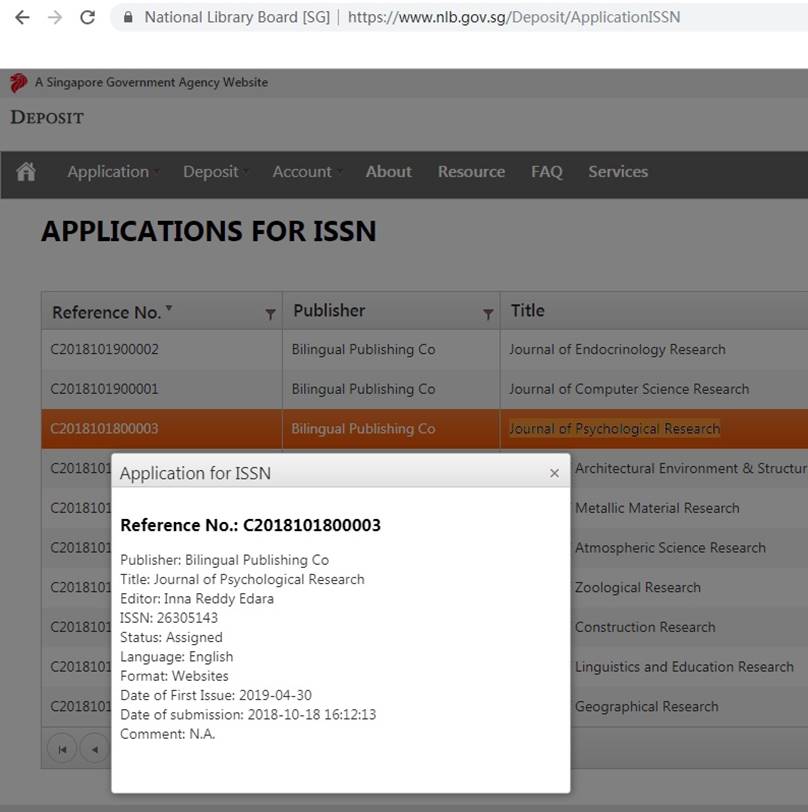Viewport: 808px width, 812px height.
Task: Open filter for Publisher column
Action: coord(487,314)
